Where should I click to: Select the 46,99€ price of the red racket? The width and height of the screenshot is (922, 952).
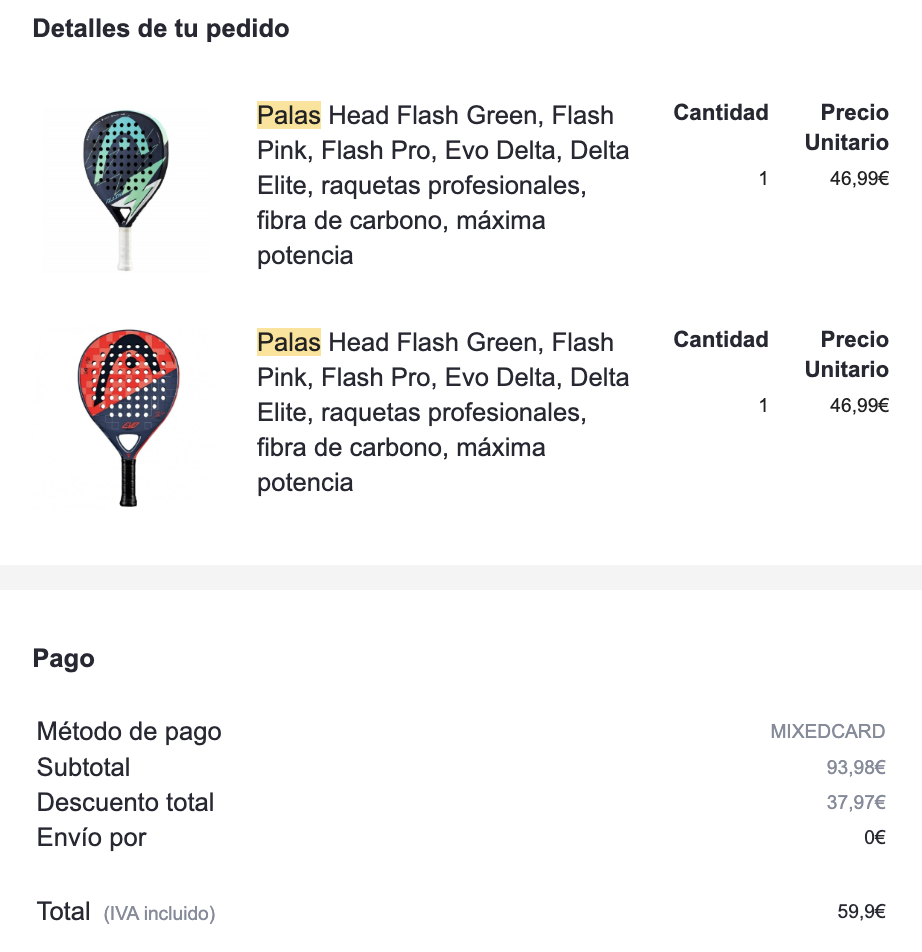pyautogui.click(x=859, y=406)
